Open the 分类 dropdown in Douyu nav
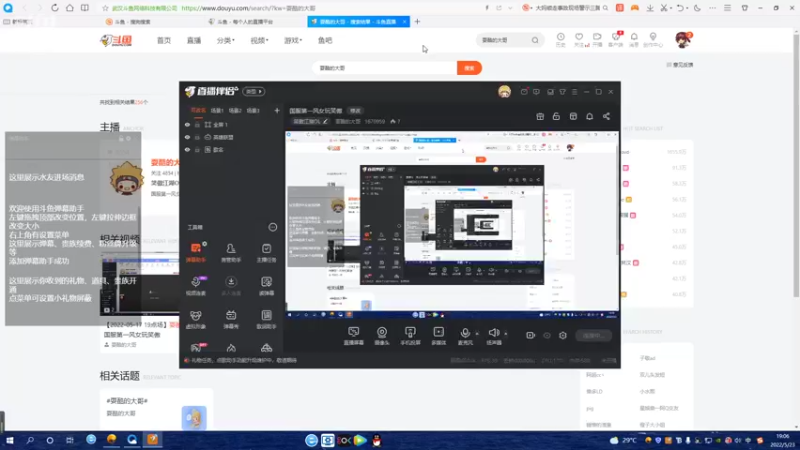The width and height of the screenshot is (800, 450). [226, 40]
